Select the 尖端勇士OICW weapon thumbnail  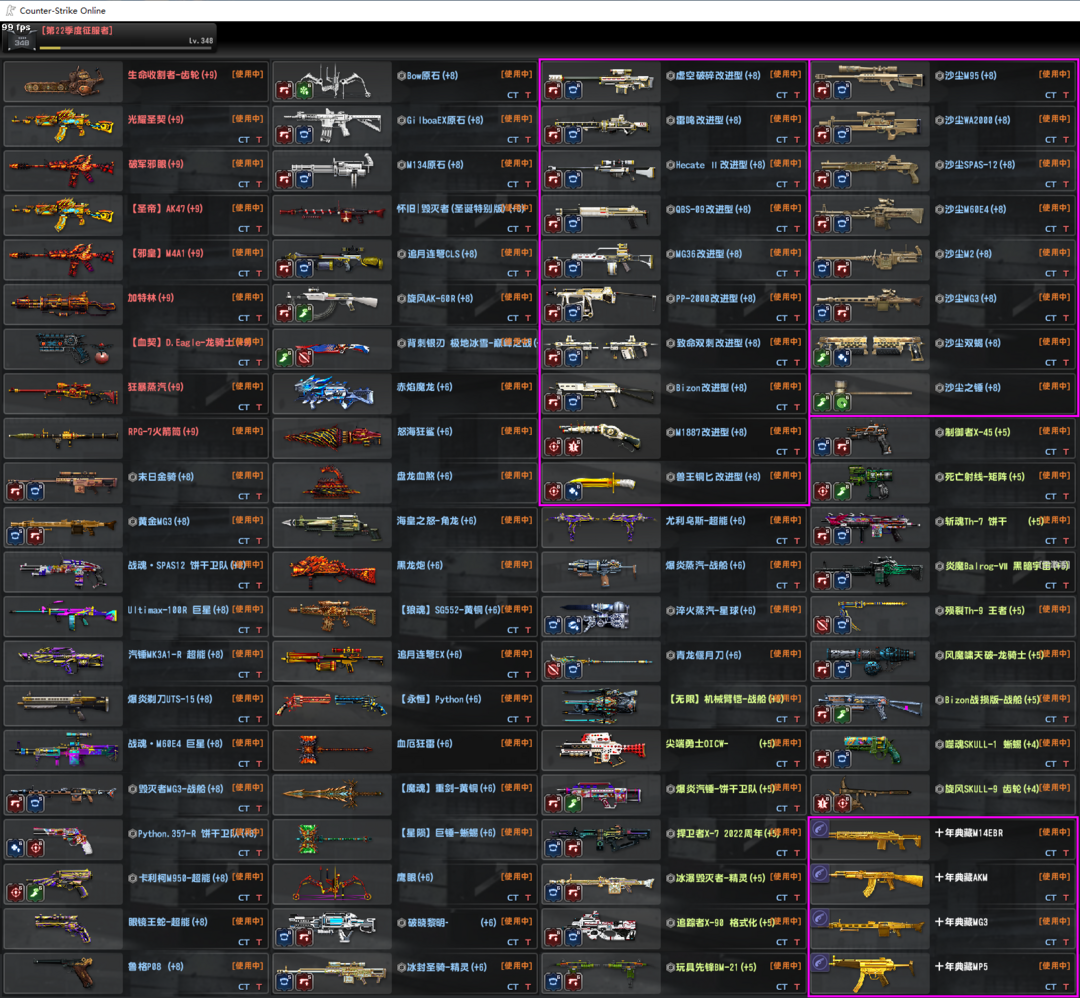coord(601,751)
